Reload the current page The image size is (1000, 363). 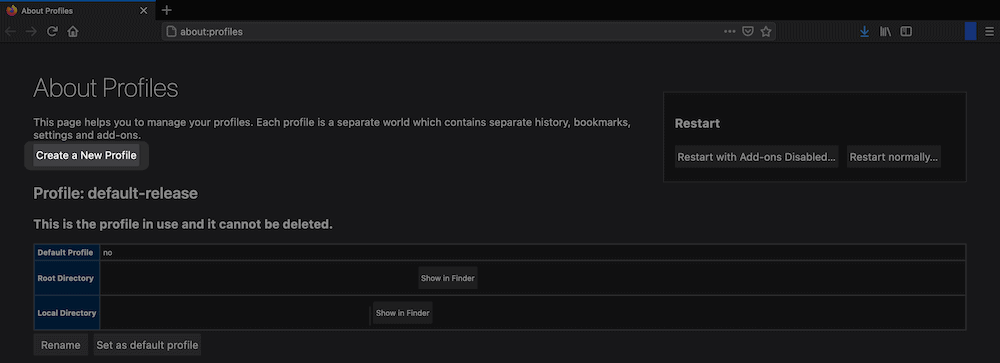(x=52, y=31)
